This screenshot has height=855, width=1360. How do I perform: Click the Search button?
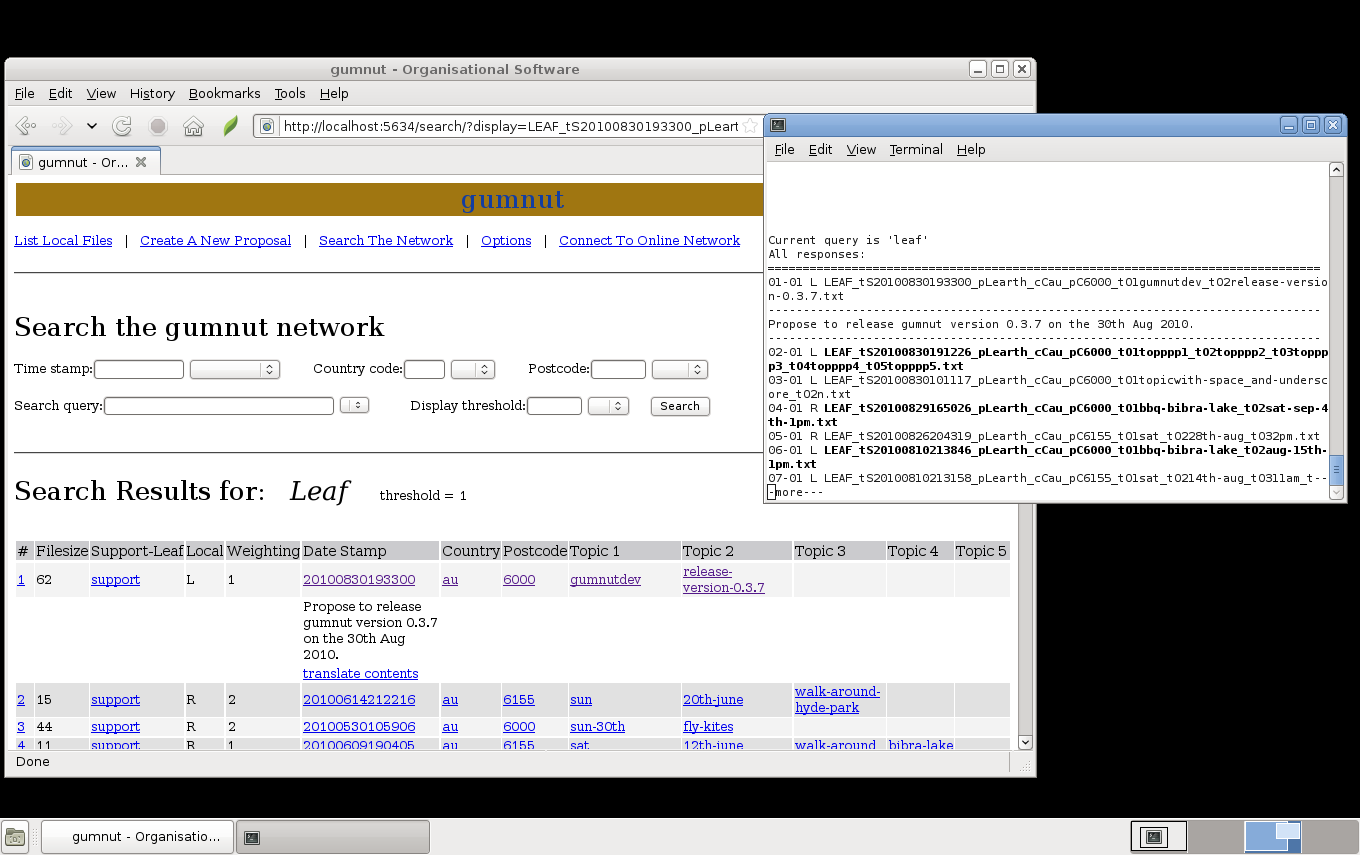click(x=680, y=406)
